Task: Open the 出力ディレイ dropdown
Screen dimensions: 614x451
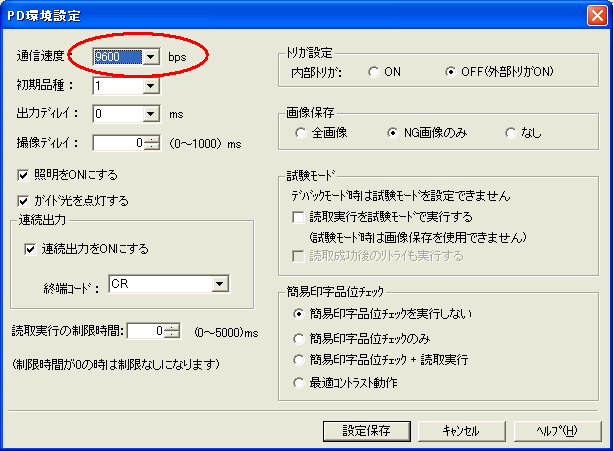Action: coord(151,114)
